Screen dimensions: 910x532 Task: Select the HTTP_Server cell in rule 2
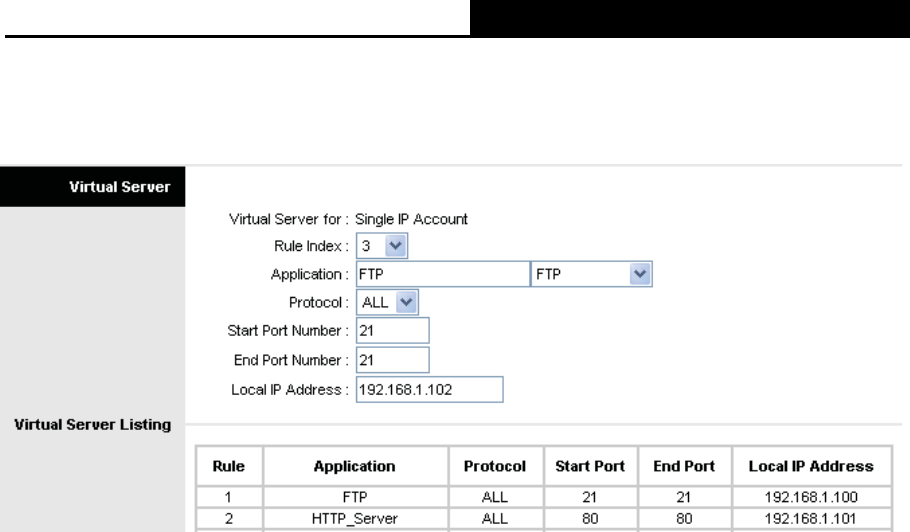355,519
